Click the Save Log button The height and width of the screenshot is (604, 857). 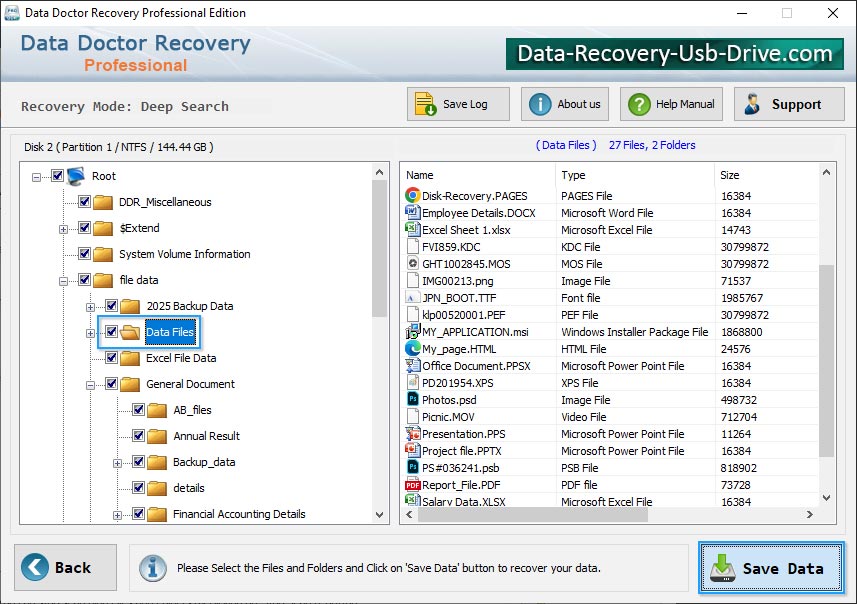(458, 104)
